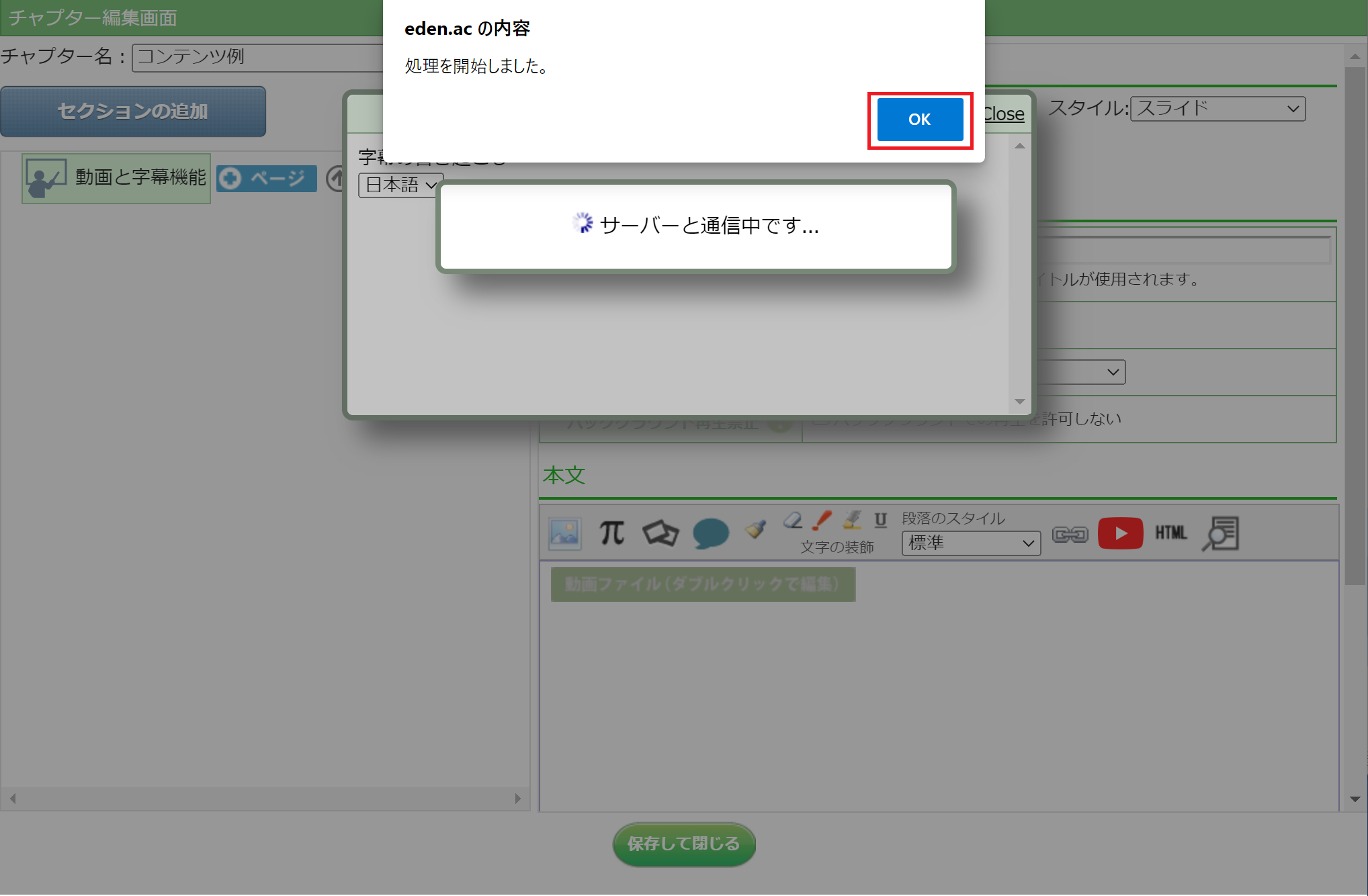Click the speech bubble icon
The width and height of the screenshot is (1368, 896).
tap(710, 534)
